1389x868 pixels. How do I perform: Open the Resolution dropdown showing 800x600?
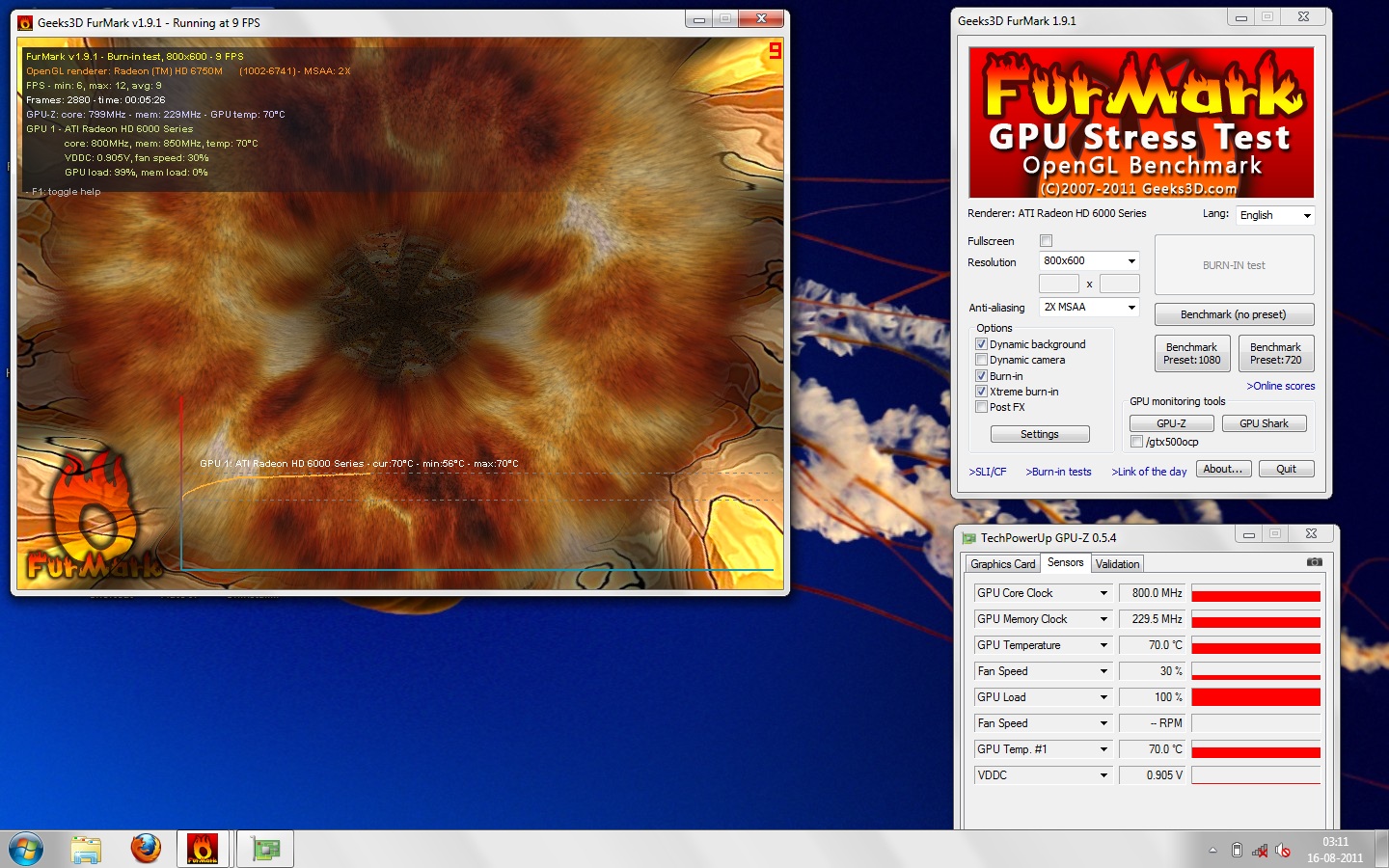click(1089, 261)
